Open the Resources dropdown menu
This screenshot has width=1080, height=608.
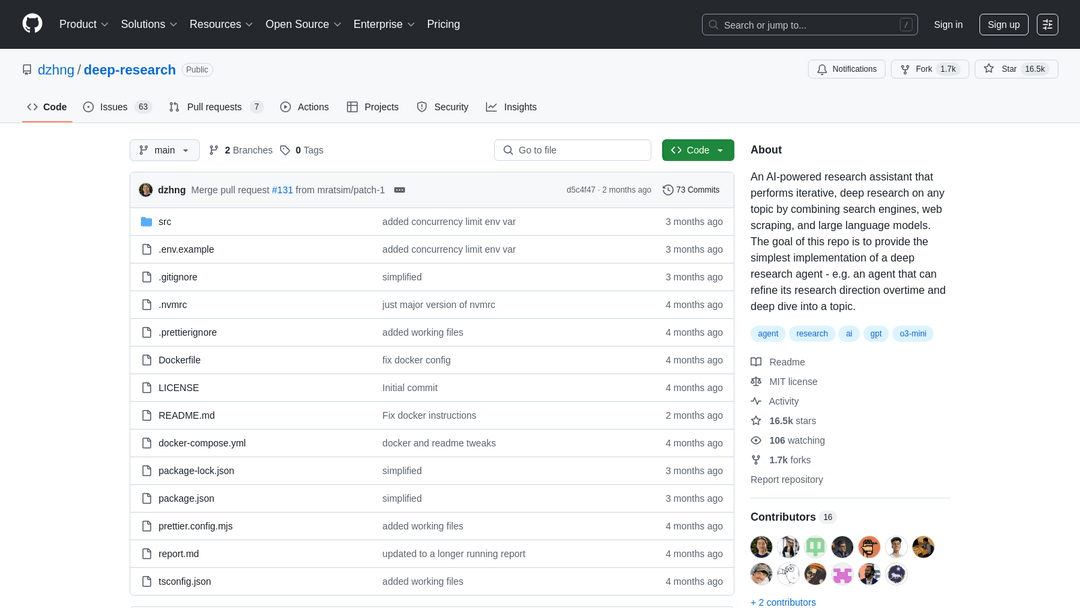click(x=221, y=24)
